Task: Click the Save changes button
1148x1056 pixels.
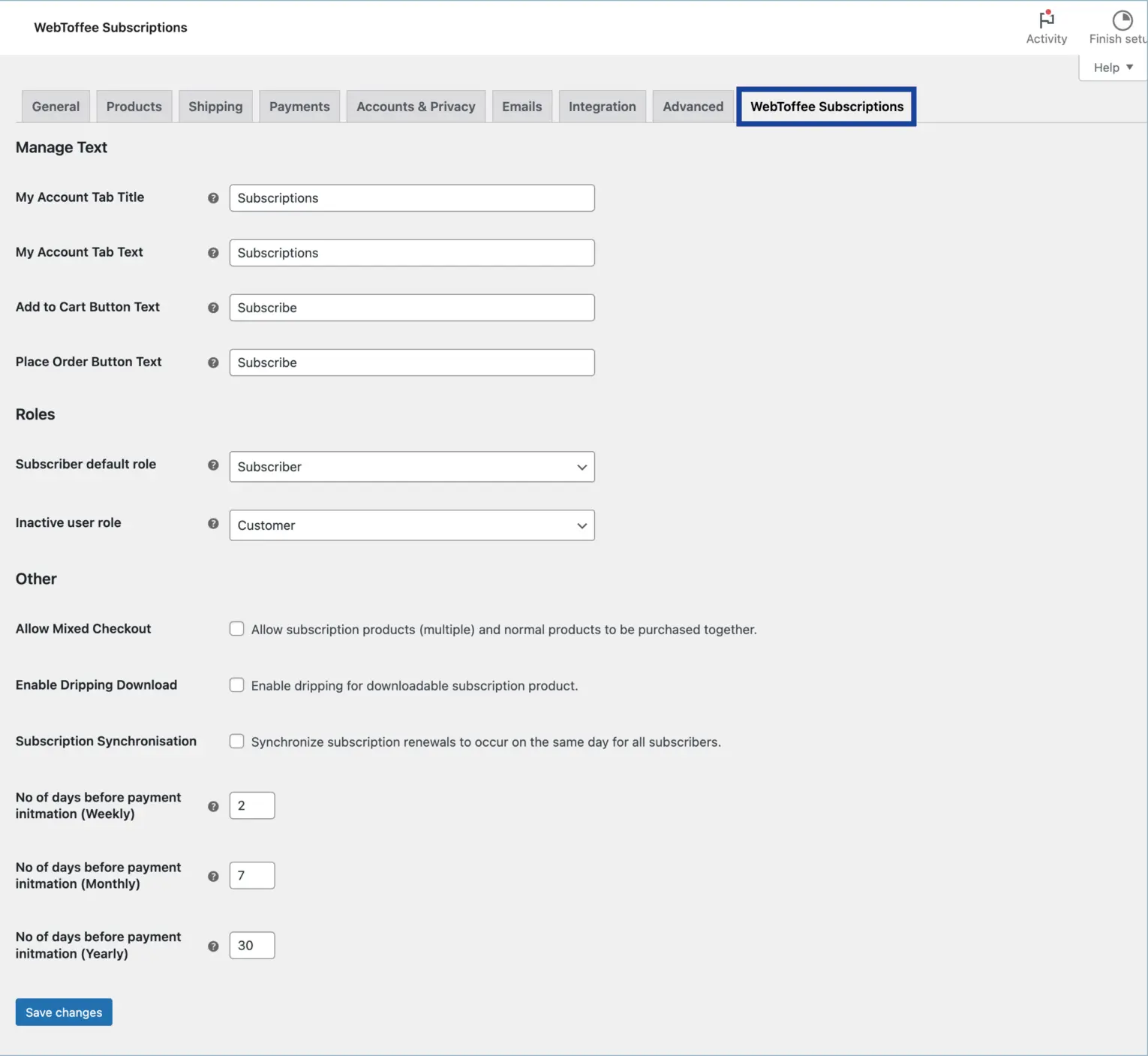Action: point(63,1012)
